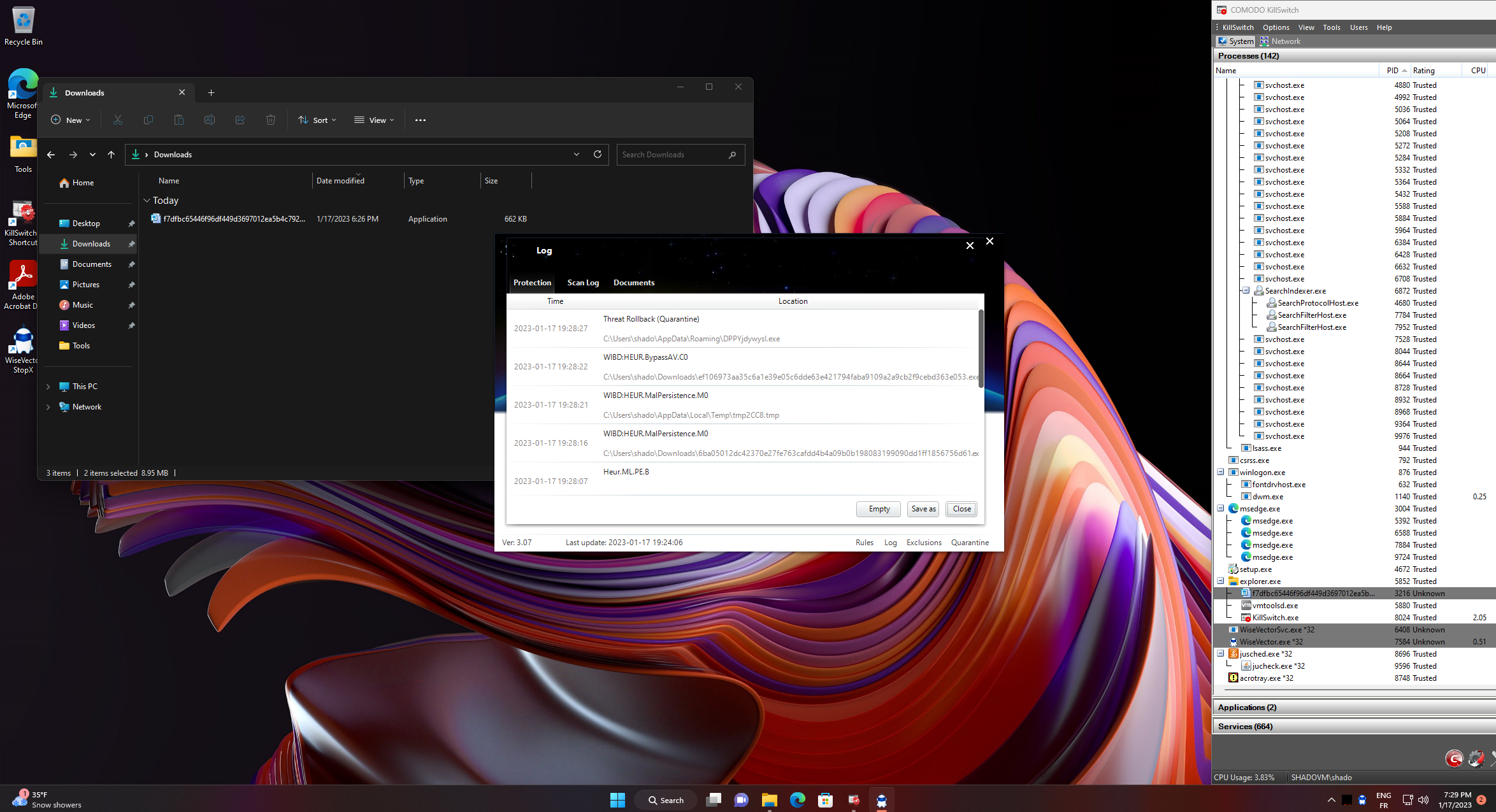The width and height of the screenshot is (1496, 812).
Task: Open the Quarantine link in WiseVector
Action: (969, 543)
